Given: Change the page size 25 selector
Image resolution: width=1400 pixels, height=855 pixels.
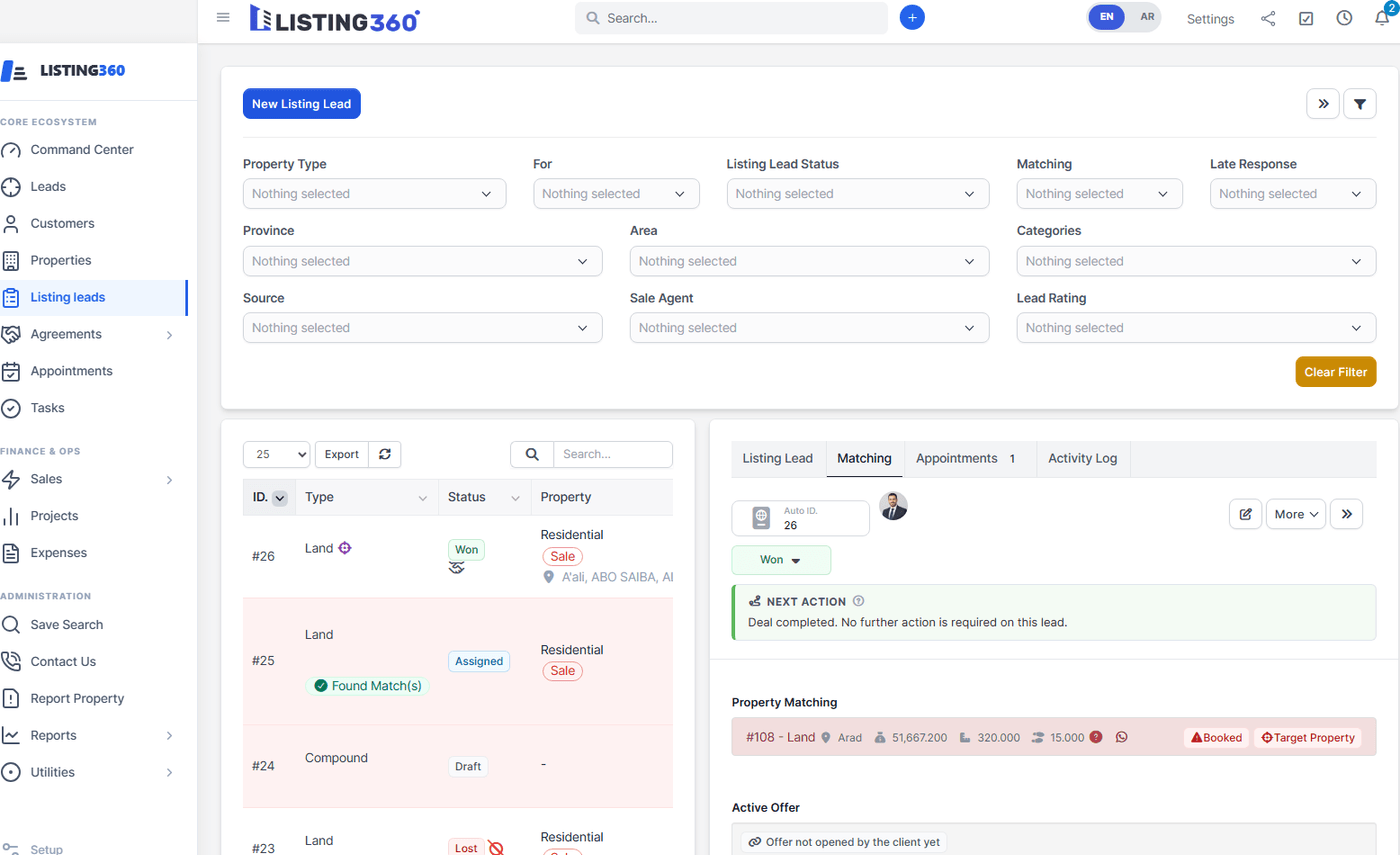Looking at the screenshot, I should click(277, 454).
